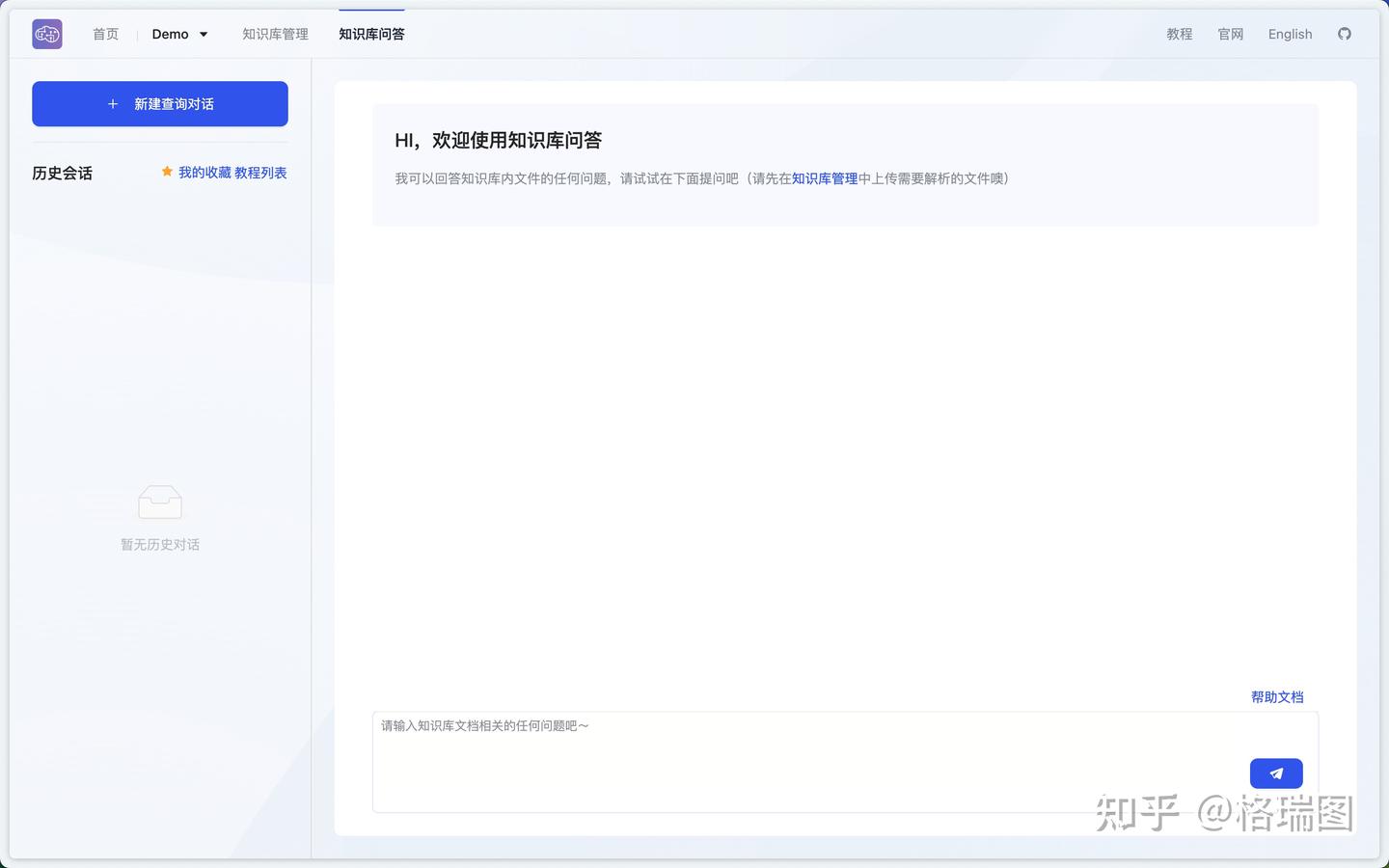Open the 教程列表 tutorial list
1389x868 pixels.
260,173
